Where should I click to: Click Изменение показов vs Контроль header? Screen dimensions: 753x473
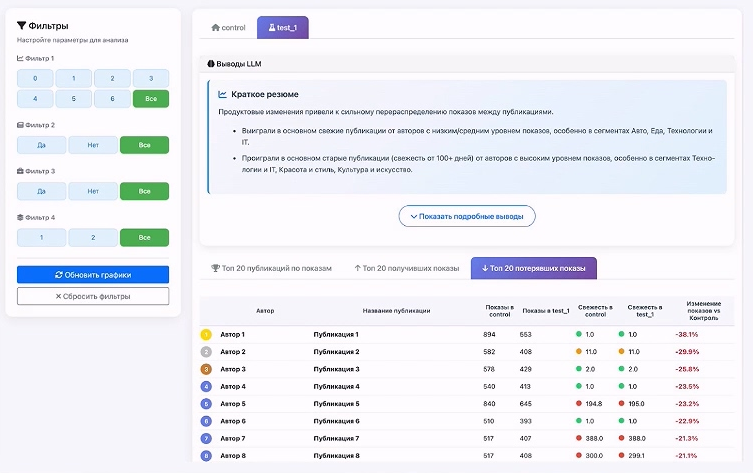tap(704, 311)
